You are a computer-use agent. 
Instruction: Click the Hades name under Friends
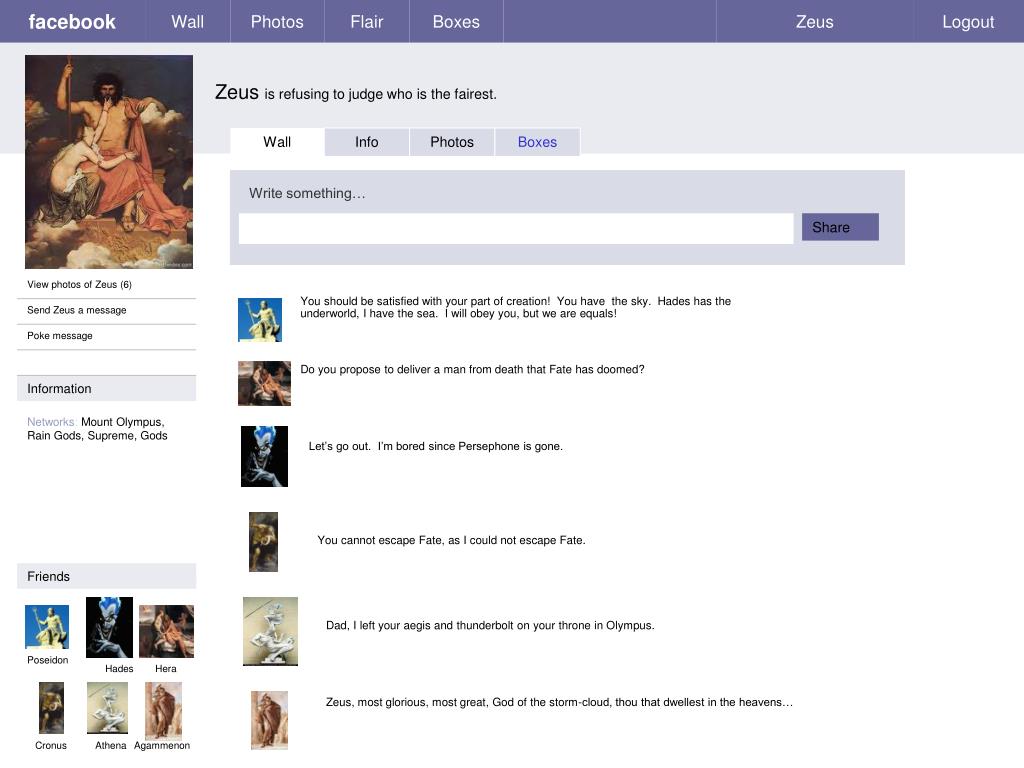tap(119, 669)
